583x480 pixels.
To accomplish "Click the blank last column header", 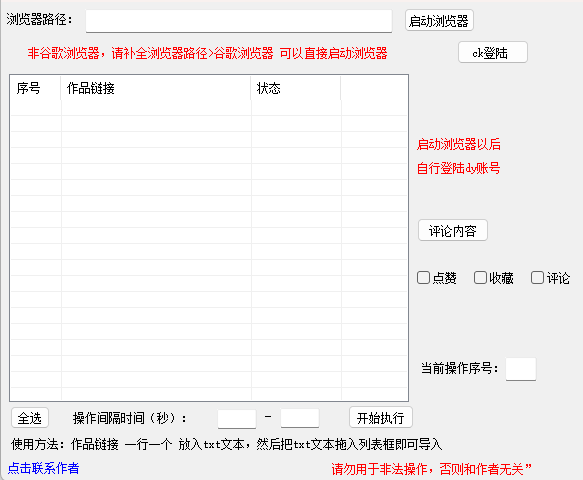I will 374,88.
